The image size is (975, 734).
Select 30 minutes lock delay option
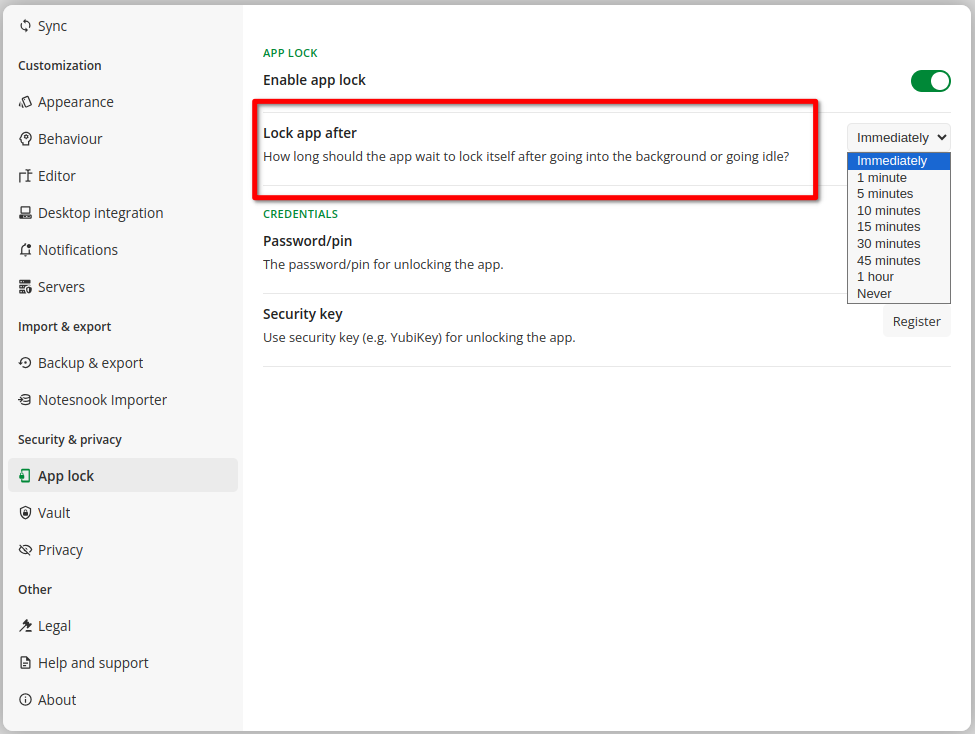pos(888,244)
